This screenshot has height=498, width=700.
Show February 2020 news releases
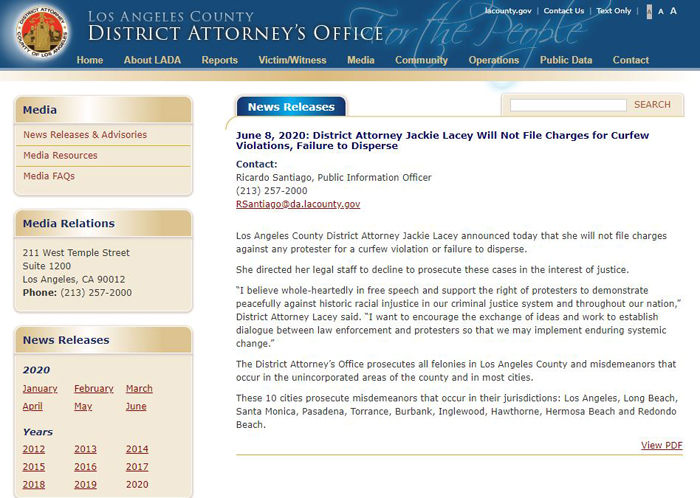coord(94,388)
